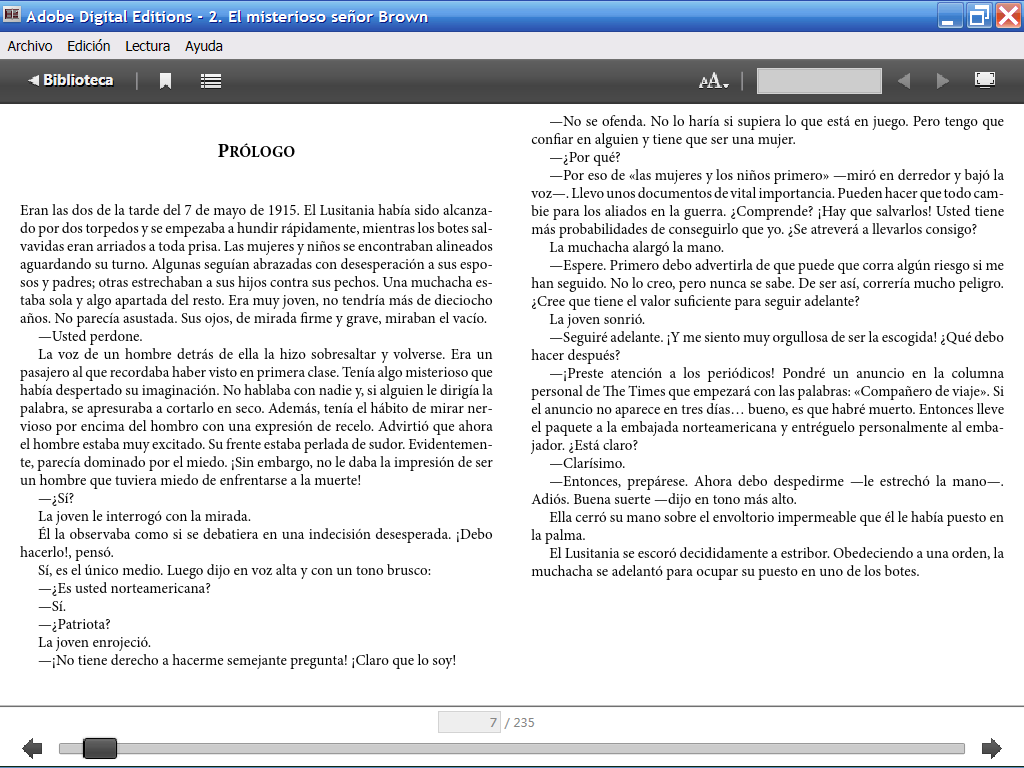
Task: Click the total page count 235
Action: point(524,722)
